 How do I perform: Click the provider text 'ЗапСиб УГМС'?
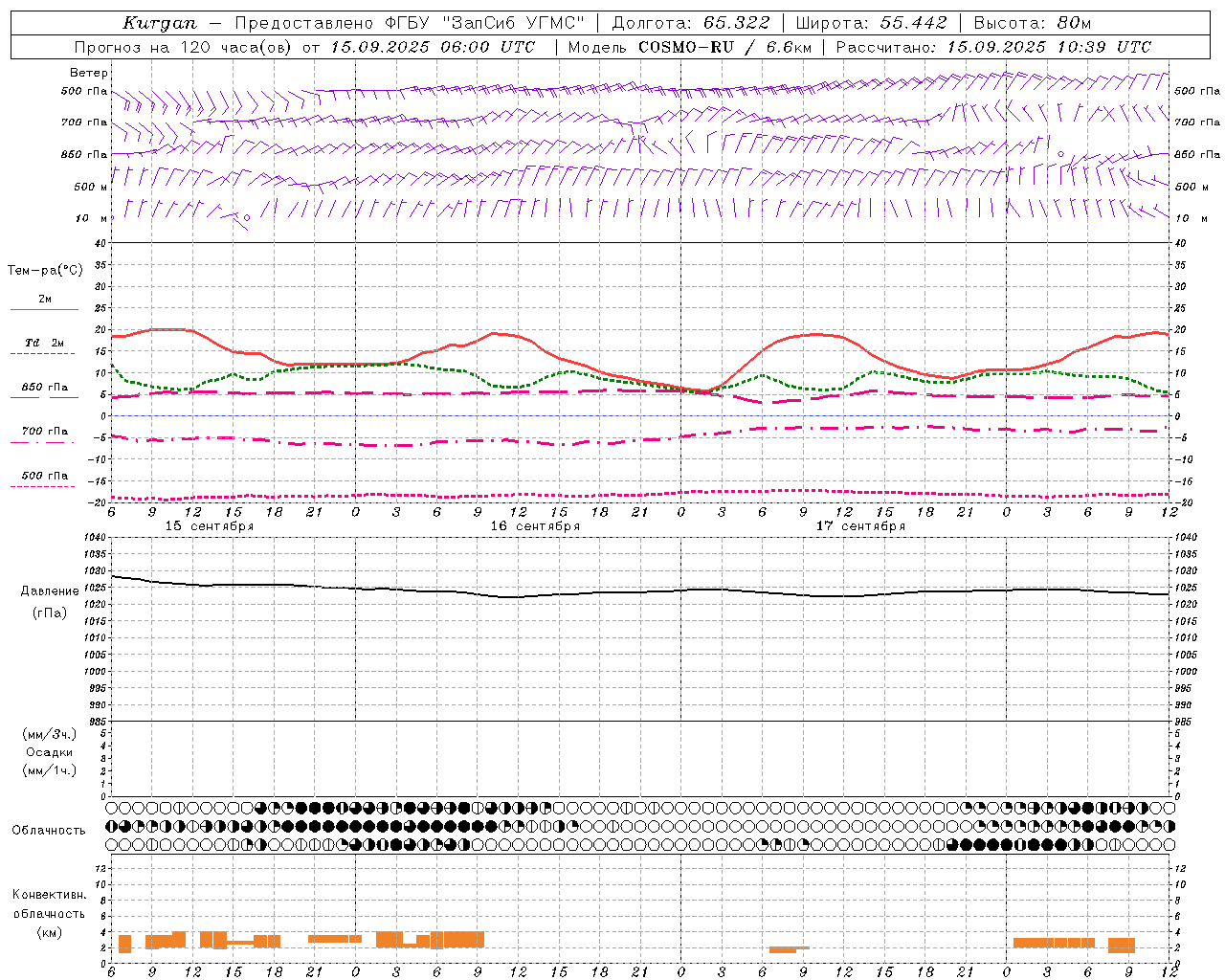pyautogui.click(x=514, y=23)
